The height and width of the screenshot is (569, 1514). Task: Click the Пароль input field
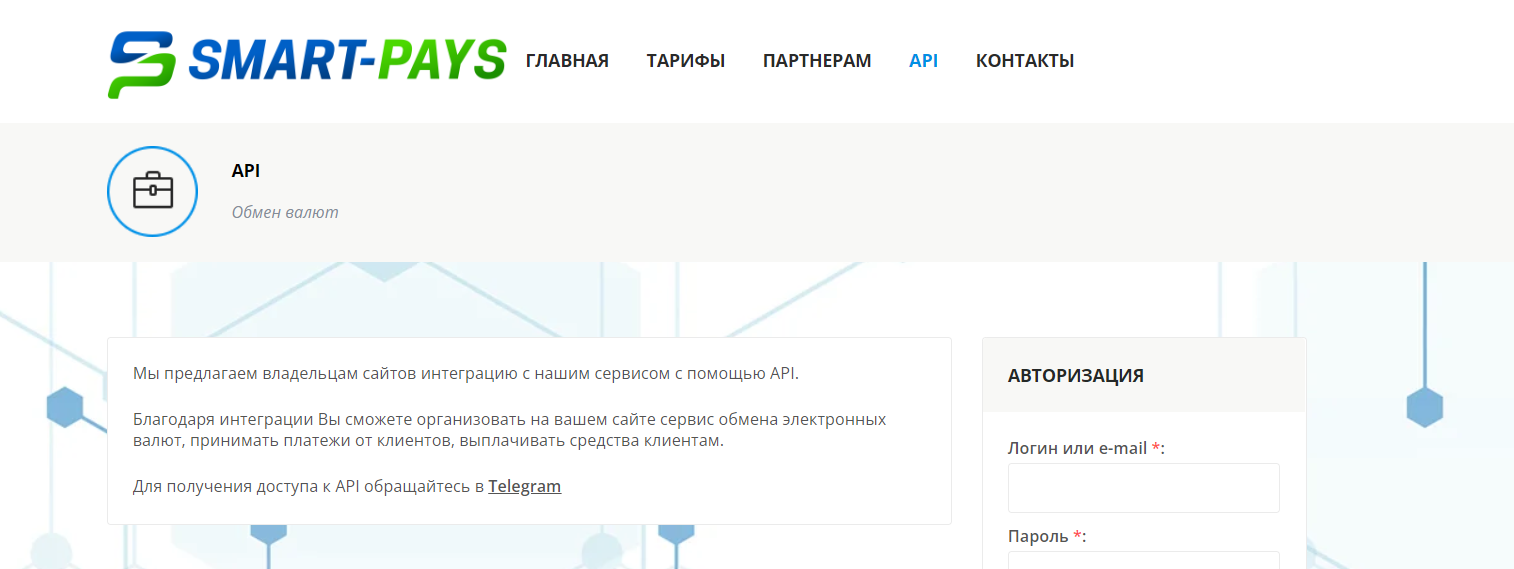1144,560
